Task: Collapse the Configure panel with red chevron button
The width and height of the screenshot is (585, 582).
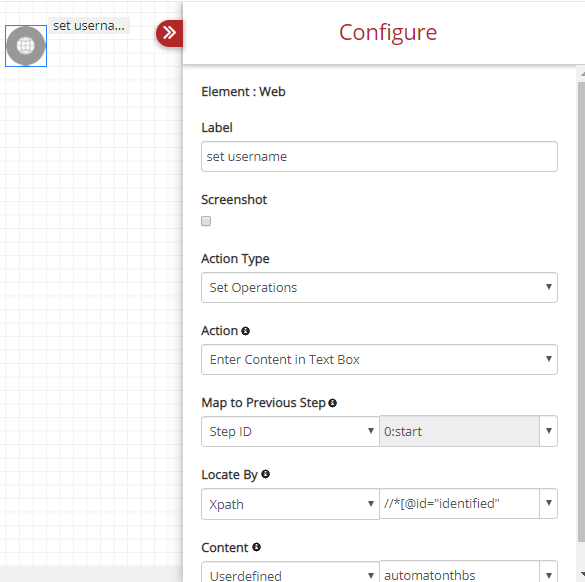Action: tap(169, 33)
